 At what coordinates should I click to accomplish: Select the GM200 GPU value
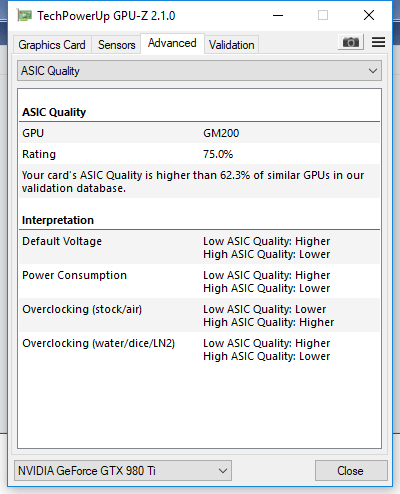(x=221, y=133)
